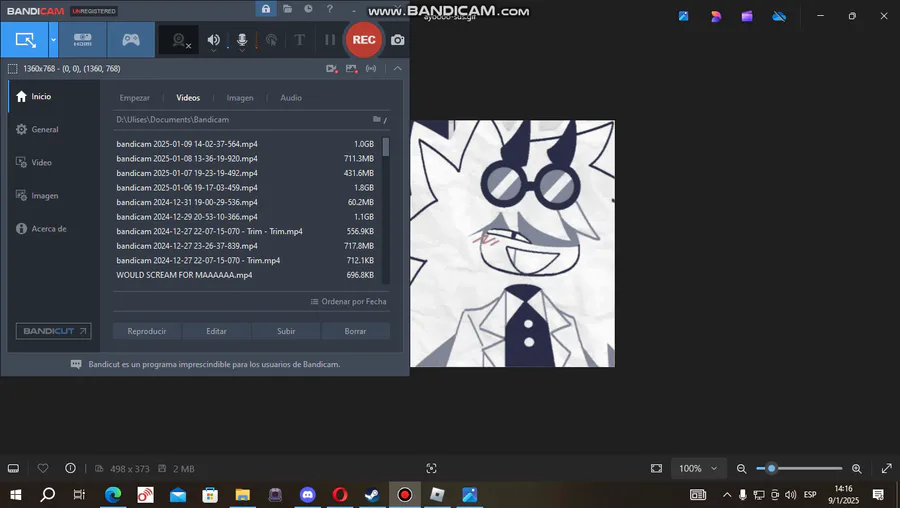Click the fit to window icon in Photos

coord(656,468)
